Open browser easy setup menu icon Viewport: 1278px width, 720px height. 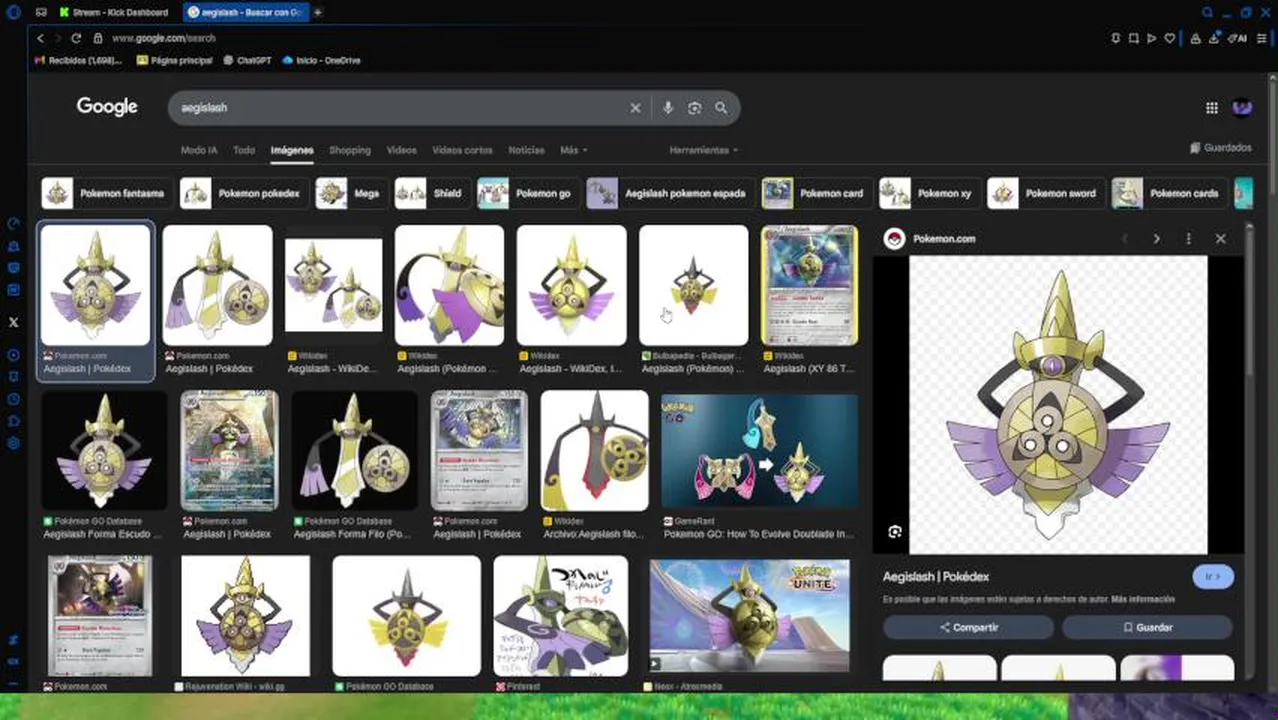1264,38
